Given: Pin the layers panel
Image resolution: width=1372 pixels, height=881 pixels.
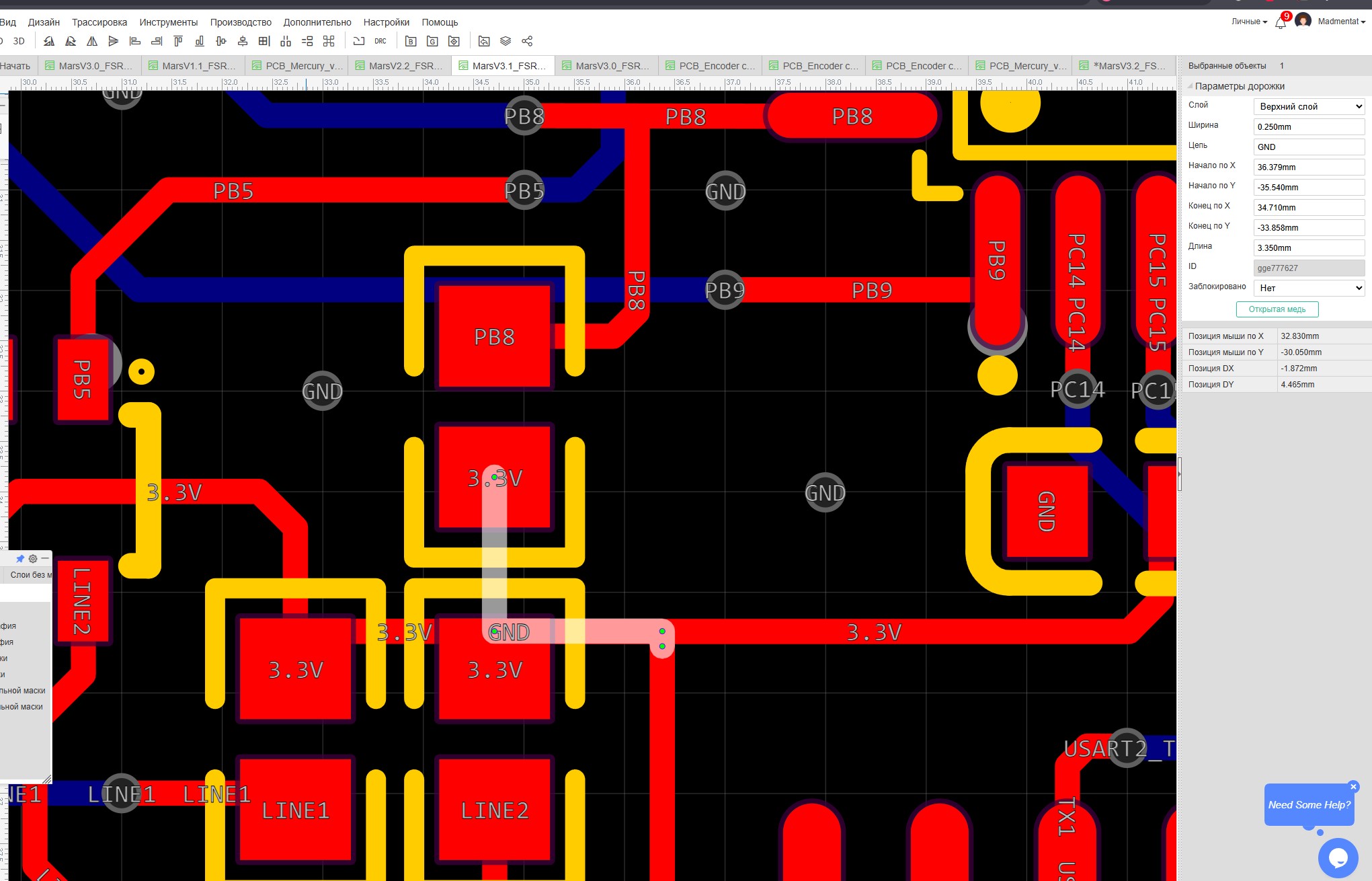Looking at the screenshot, I should tap(20, 558).
